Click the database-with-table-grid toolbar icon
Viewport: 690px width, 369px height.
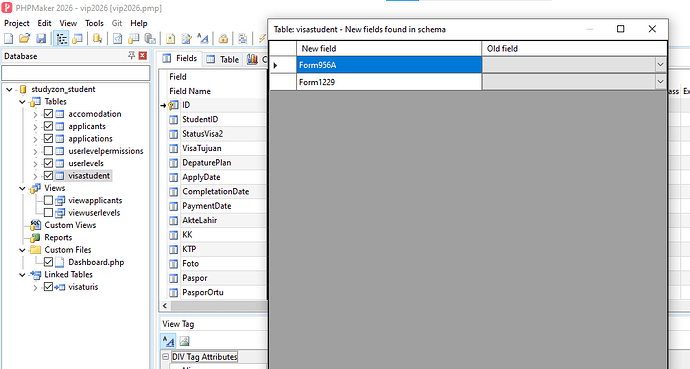(x=133, y=39)
